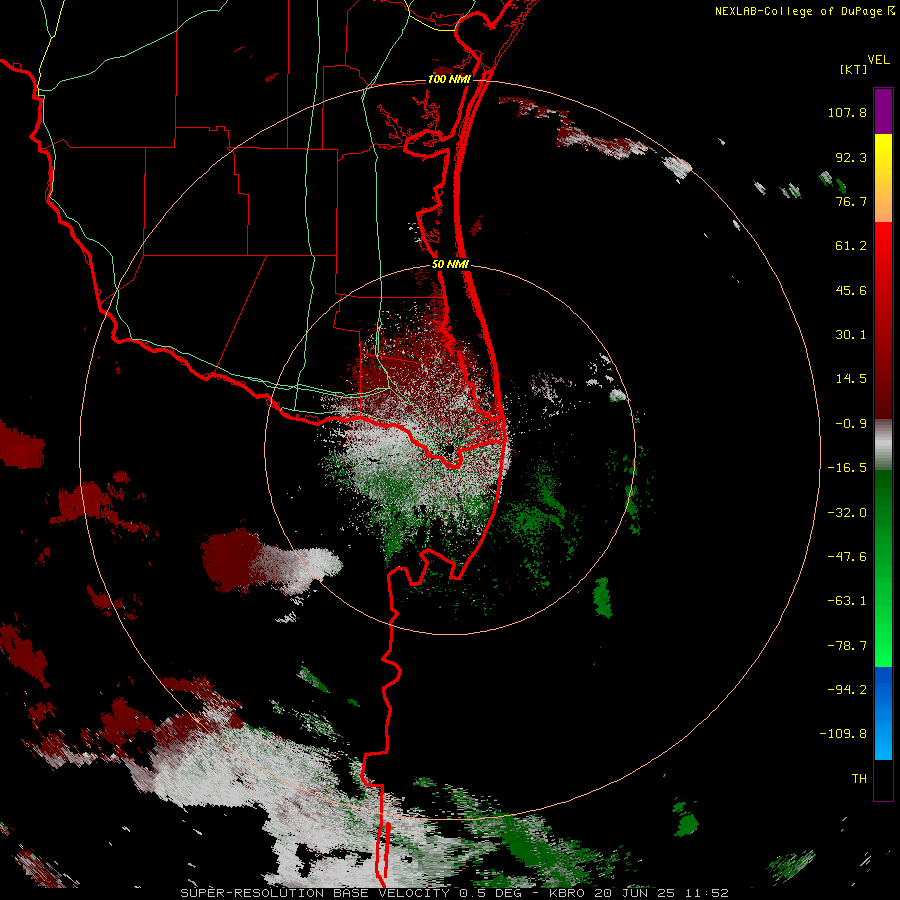Click the 45.6 velocity scale value

851,290
